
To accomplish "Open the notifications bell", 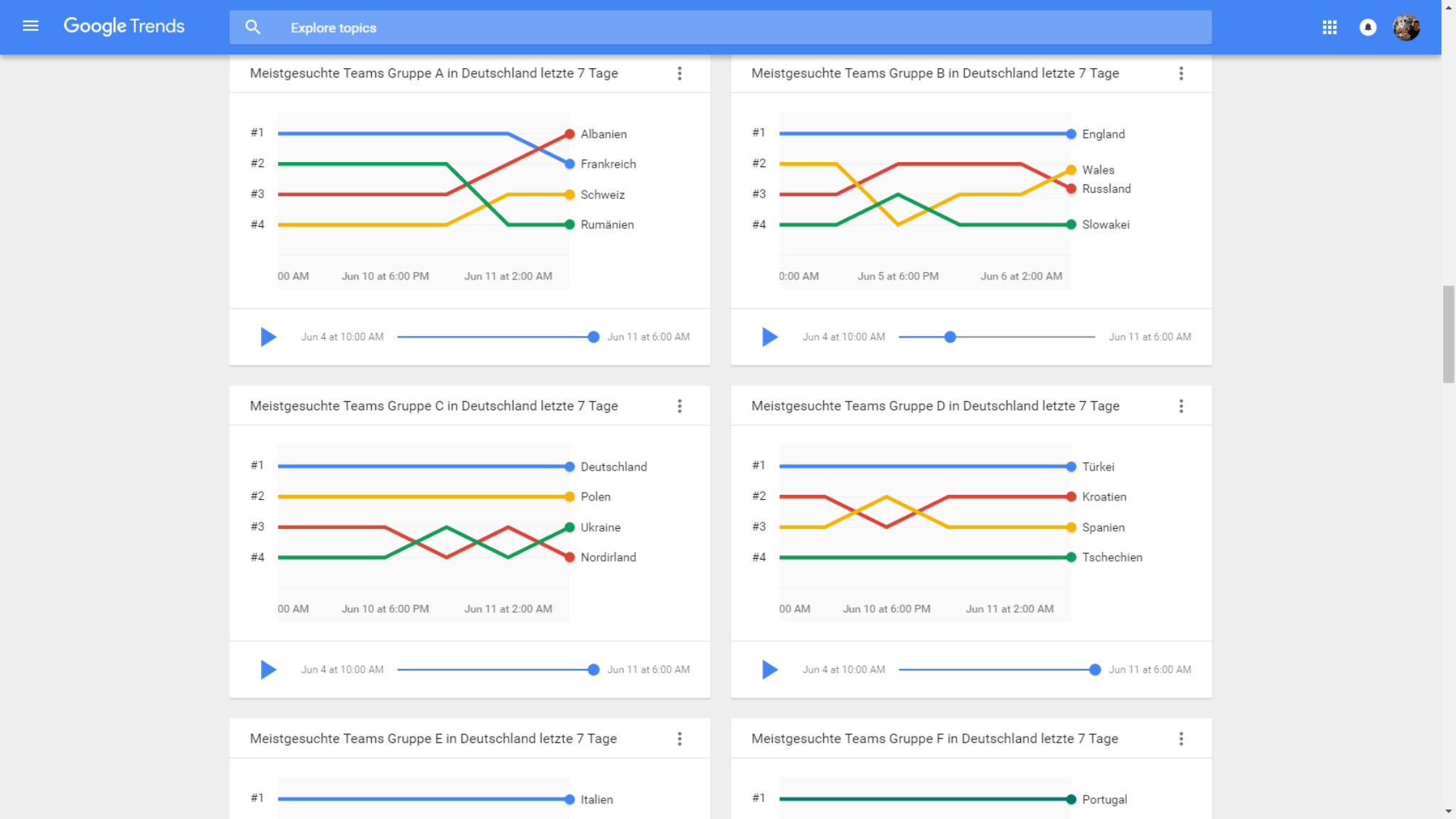I will pyautogui.click(x=1368, y=27).
